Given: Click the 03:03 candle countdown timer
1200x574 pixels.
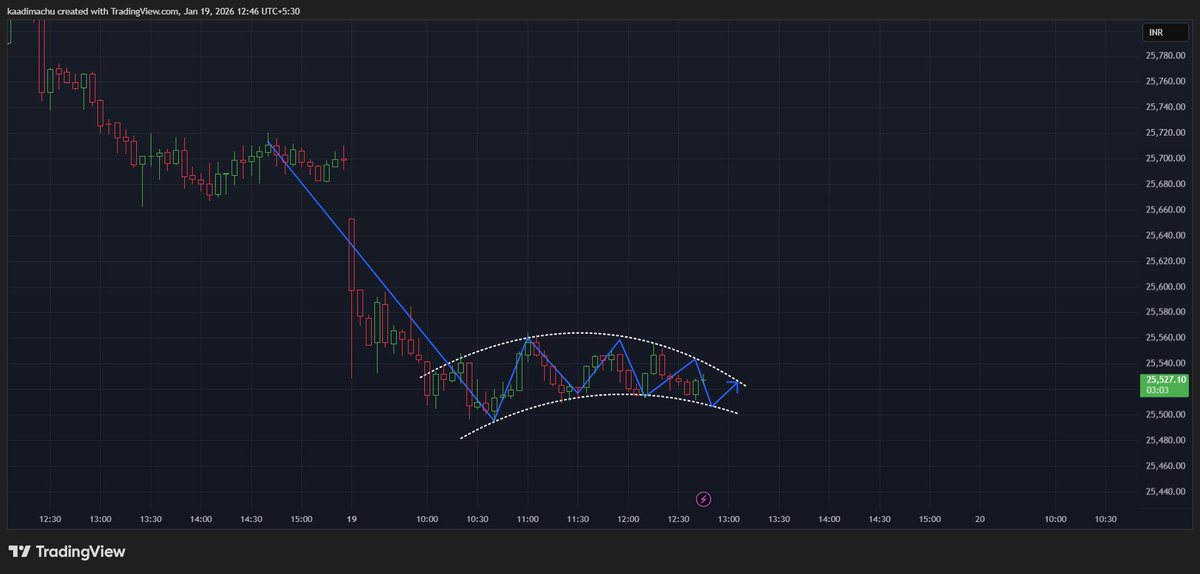Looking at the screenshot, I should (x=1158, y=391).
